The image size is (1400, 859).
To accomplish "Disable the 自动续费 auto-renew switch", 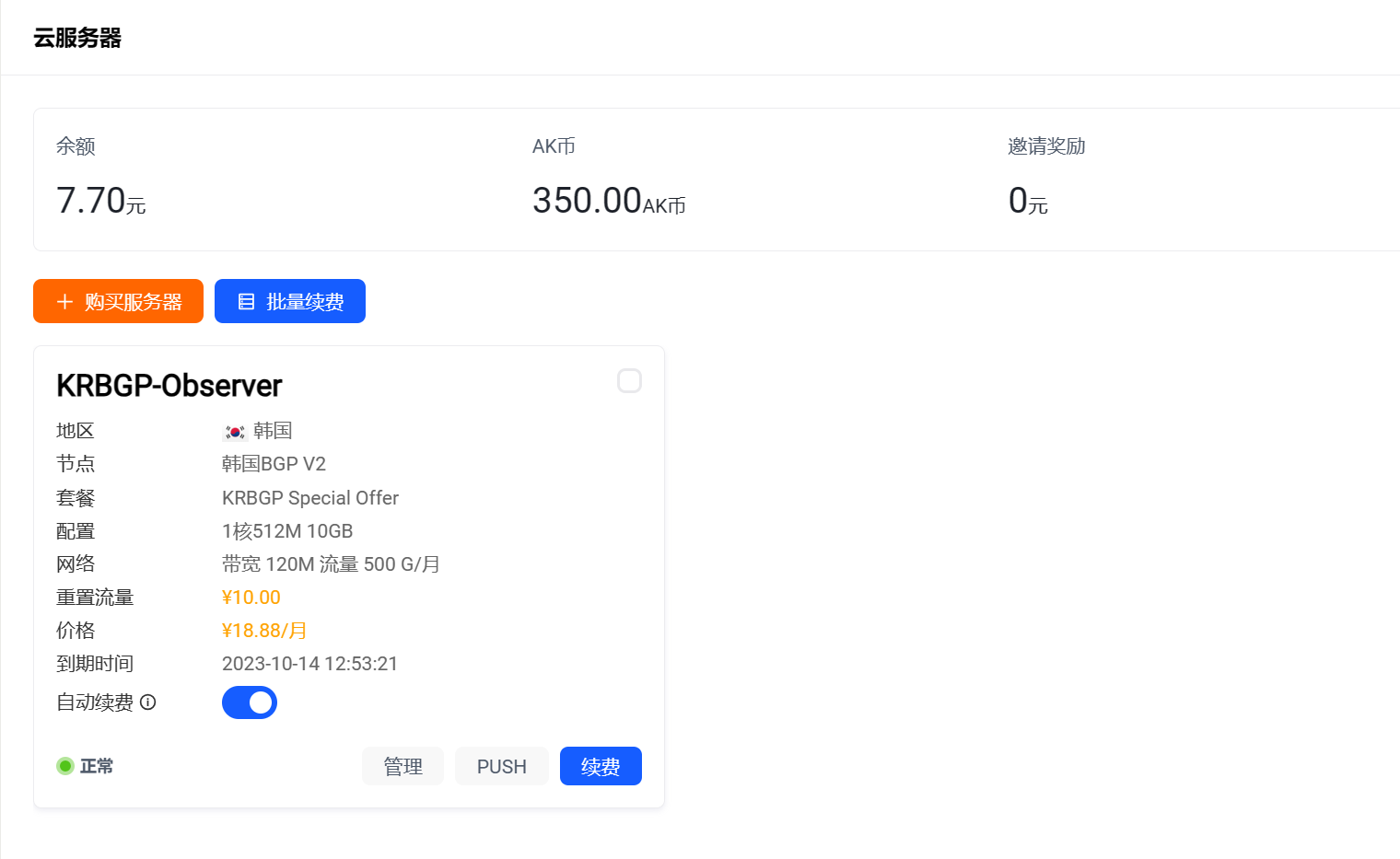I will click(x=250, y=702).
